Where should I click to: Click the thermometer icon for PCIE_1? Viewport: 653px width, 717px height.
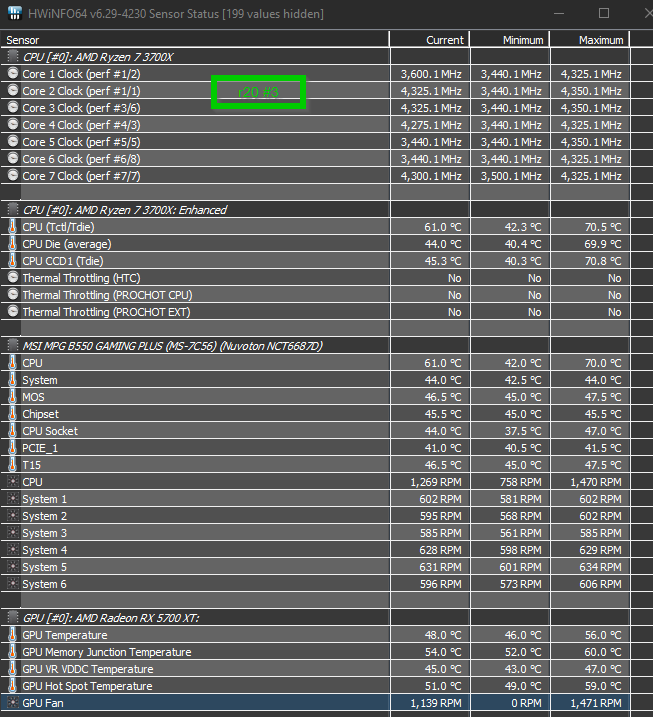pos(12,448)
